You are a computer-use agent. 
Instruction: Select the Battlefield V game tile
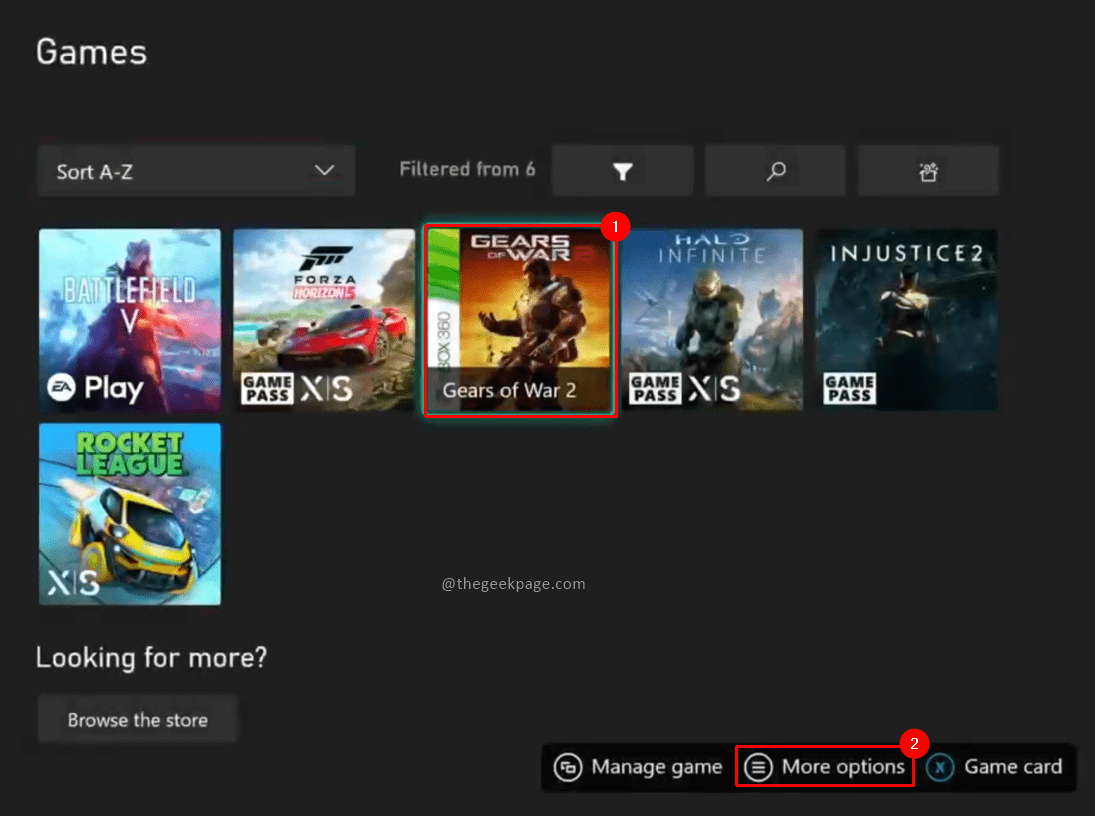(x=130, y=320)
